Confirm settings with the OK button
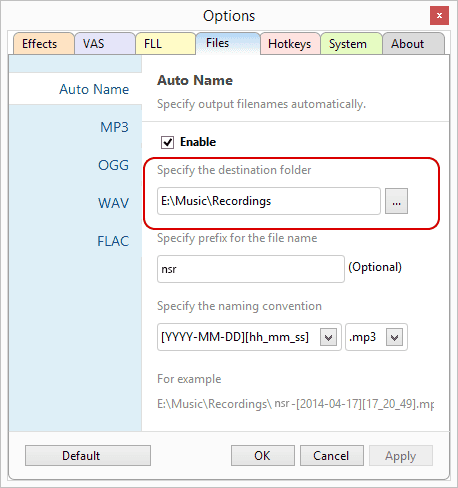Screen dimensions: 458x488 click(263, 455)
